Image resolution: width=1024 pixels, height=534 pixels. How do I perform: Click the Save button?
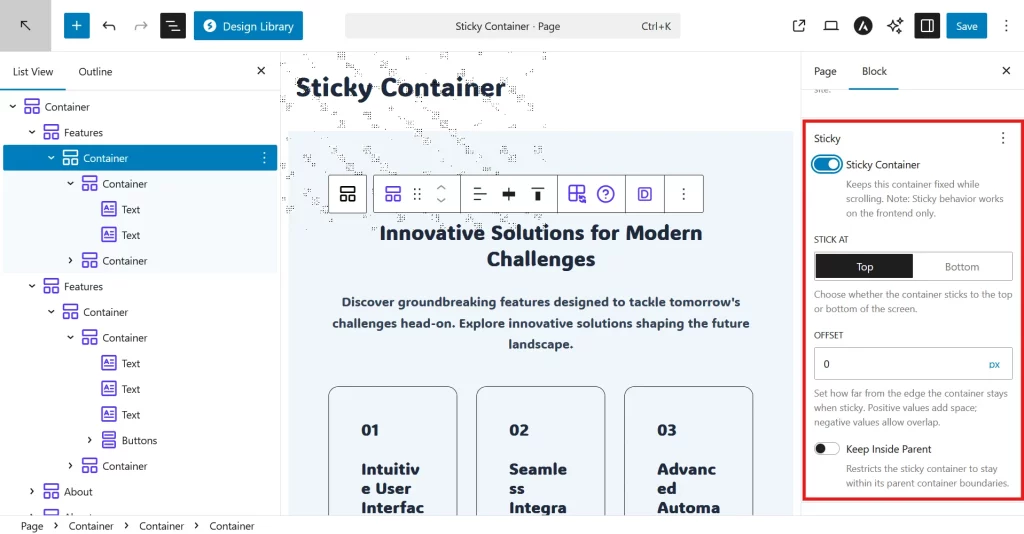coord(966,26)
